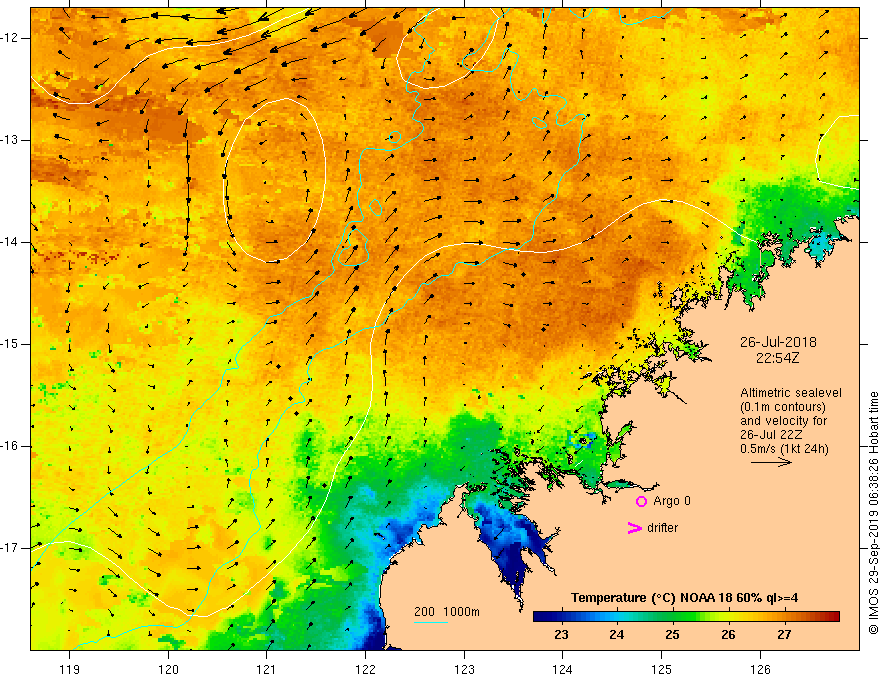The image size is (880, 680).
Task: Click the '26' color bar tick label
Action: pyautogui.click(x=728, y=635)
